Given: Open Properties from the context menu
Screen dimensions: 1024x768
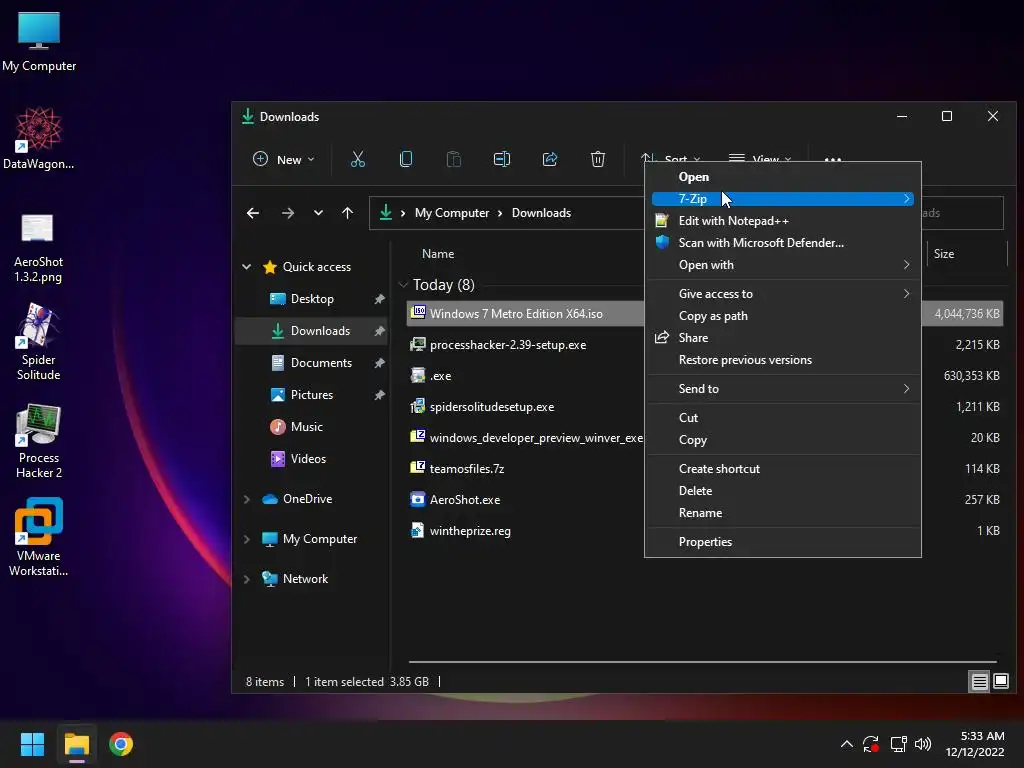Looking at the screenshot, I should [x=782, y=542].
